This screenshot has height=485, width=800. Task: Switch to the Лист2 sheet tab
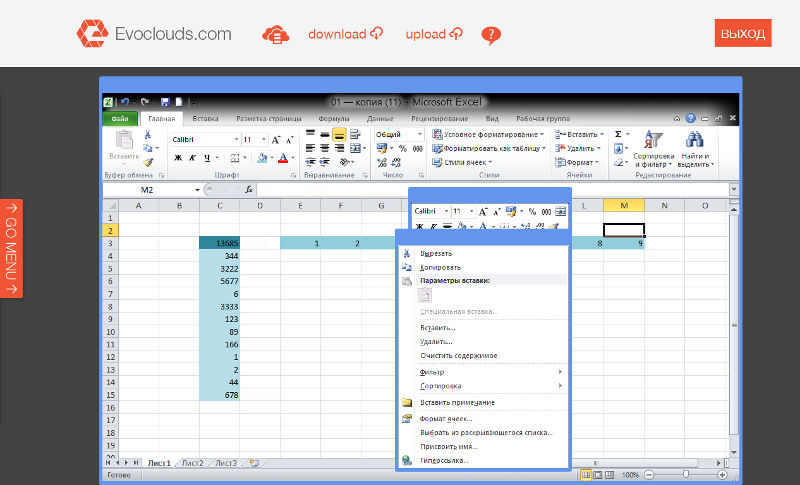(193, 463)
